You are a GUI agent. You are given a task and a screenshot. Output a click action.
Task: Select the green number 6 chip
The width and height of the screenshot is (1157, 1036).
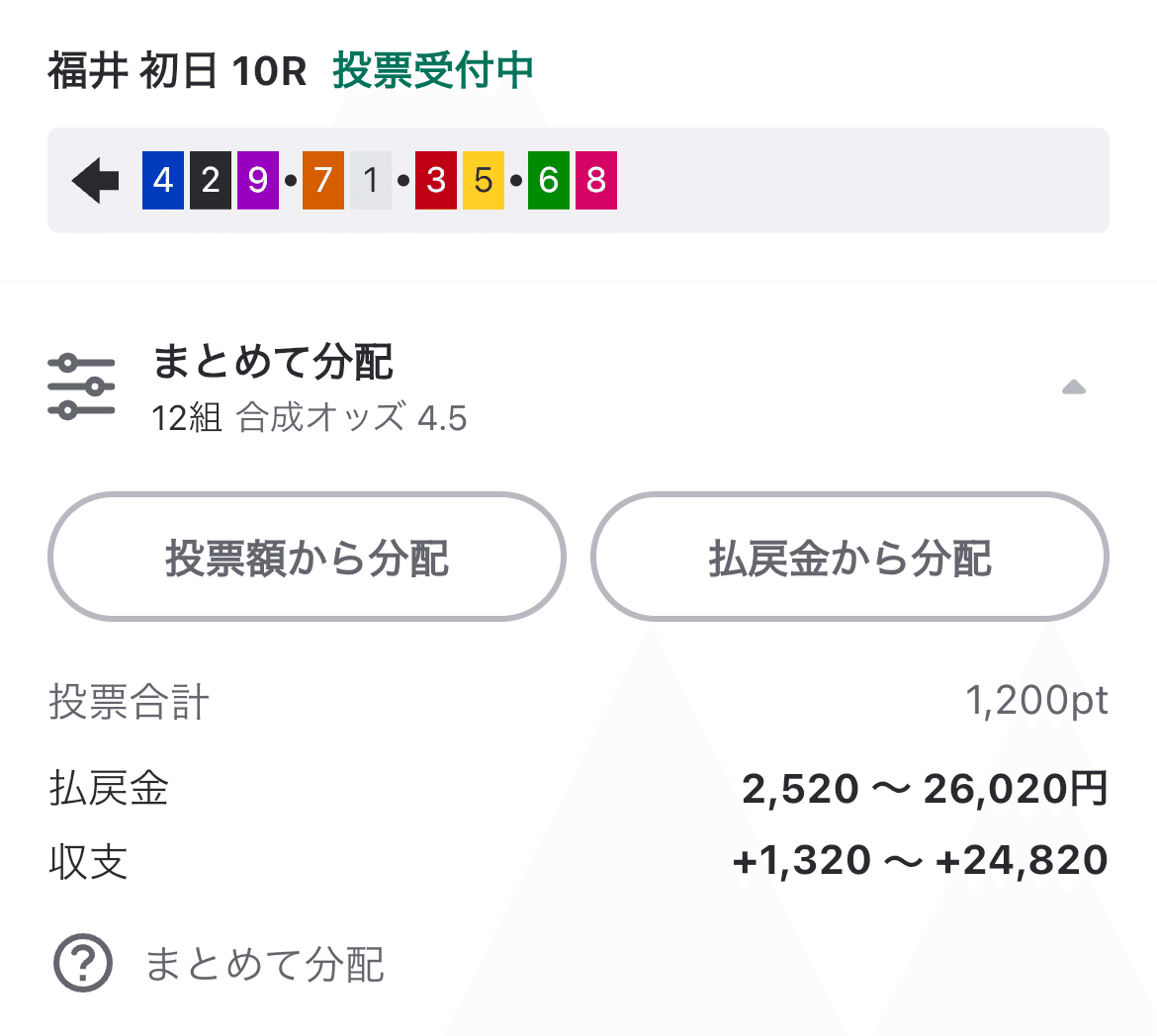pyautogui.click(x=548, y=180)
